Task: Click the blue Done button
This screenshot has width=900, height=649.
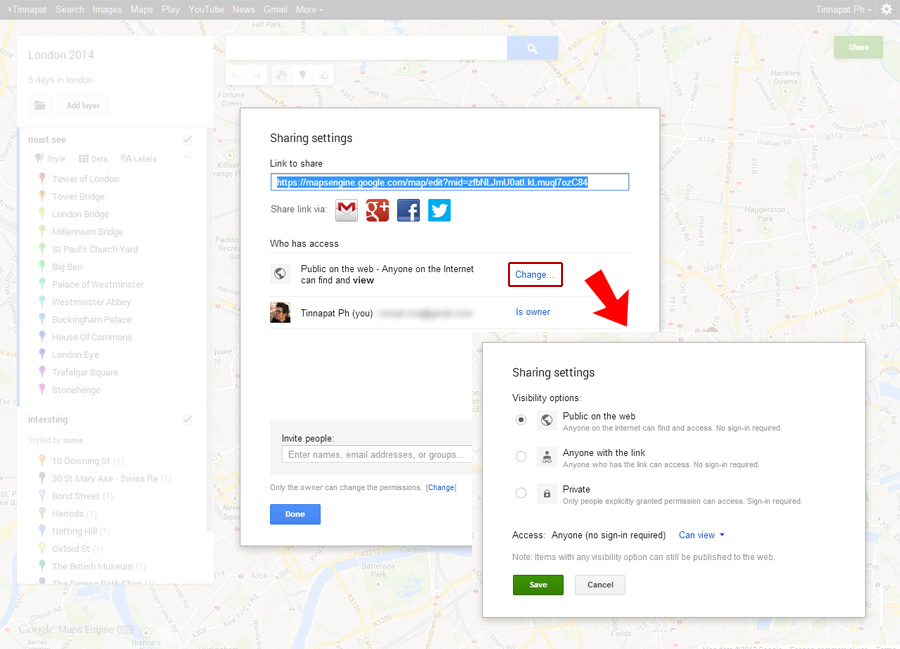Action: (x=295, y=514)
